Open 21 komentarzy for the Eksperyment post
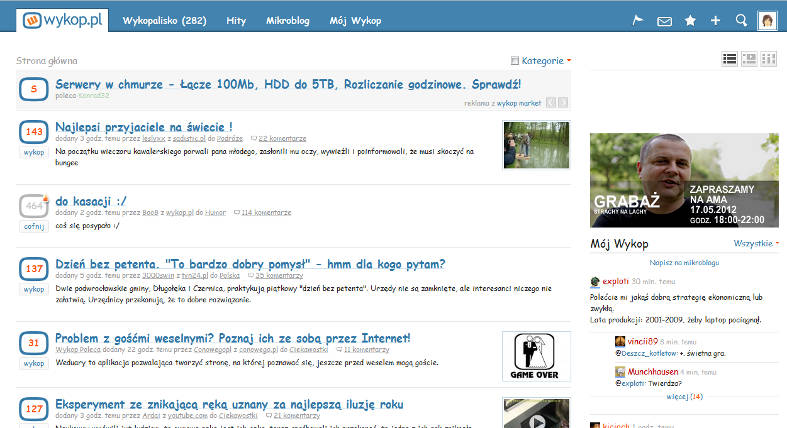The width and height of the screenshot is (787, 428). (296, 416)
